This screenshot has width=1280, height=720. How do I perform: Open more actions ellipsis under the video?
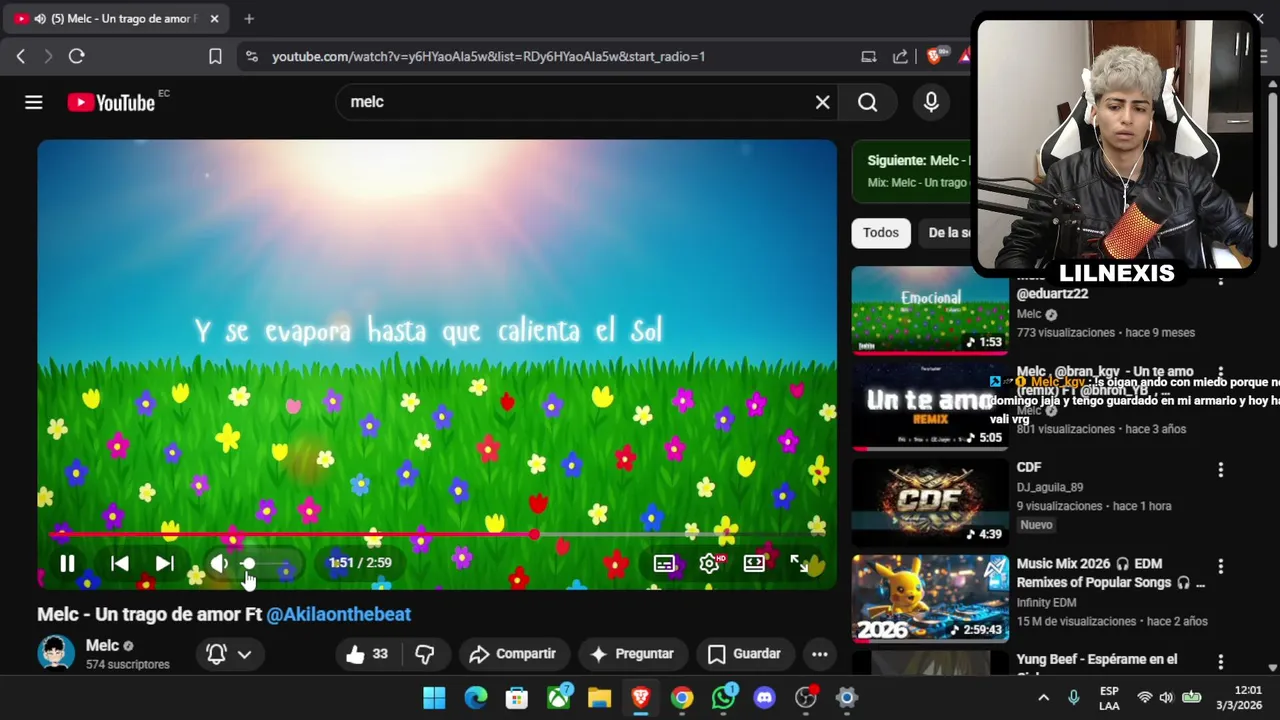click(819, 654)
